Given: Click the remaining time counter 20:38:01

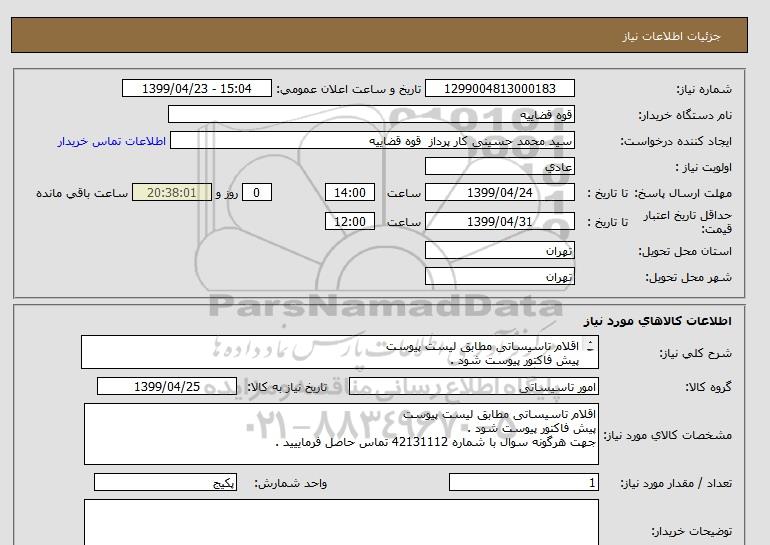Looking at the screenshot, I should (x=172, y=193).
